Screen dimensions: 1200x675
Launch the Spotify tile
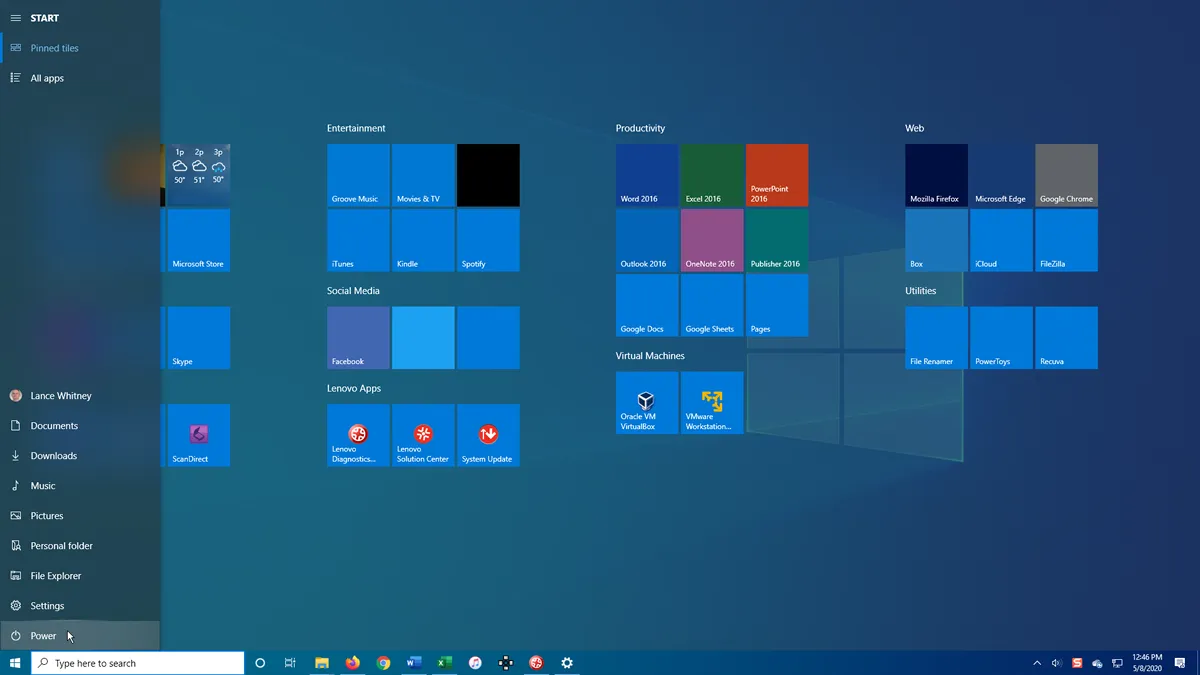click(488, 240)
